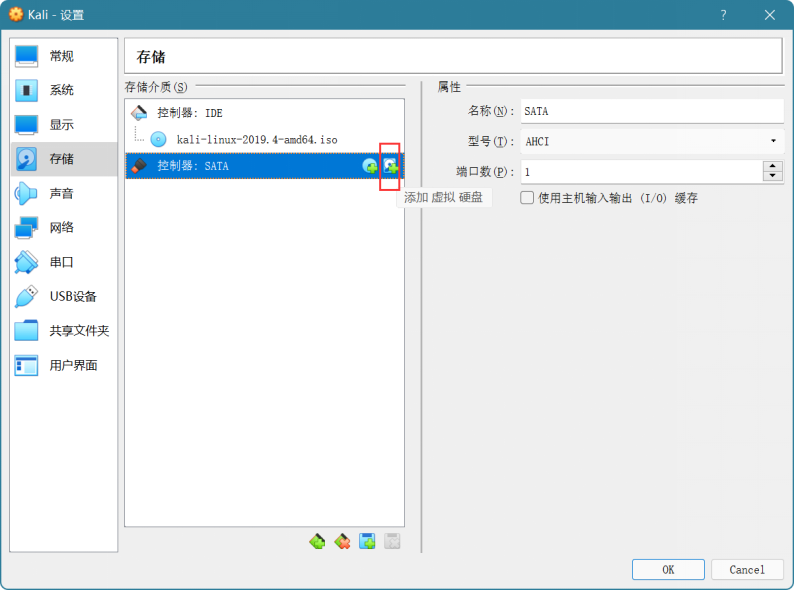The image size is (794, 590).
Task: Click the 共享文件夹 folder icon
Action: pyautogui.click(x=26, y=331)
